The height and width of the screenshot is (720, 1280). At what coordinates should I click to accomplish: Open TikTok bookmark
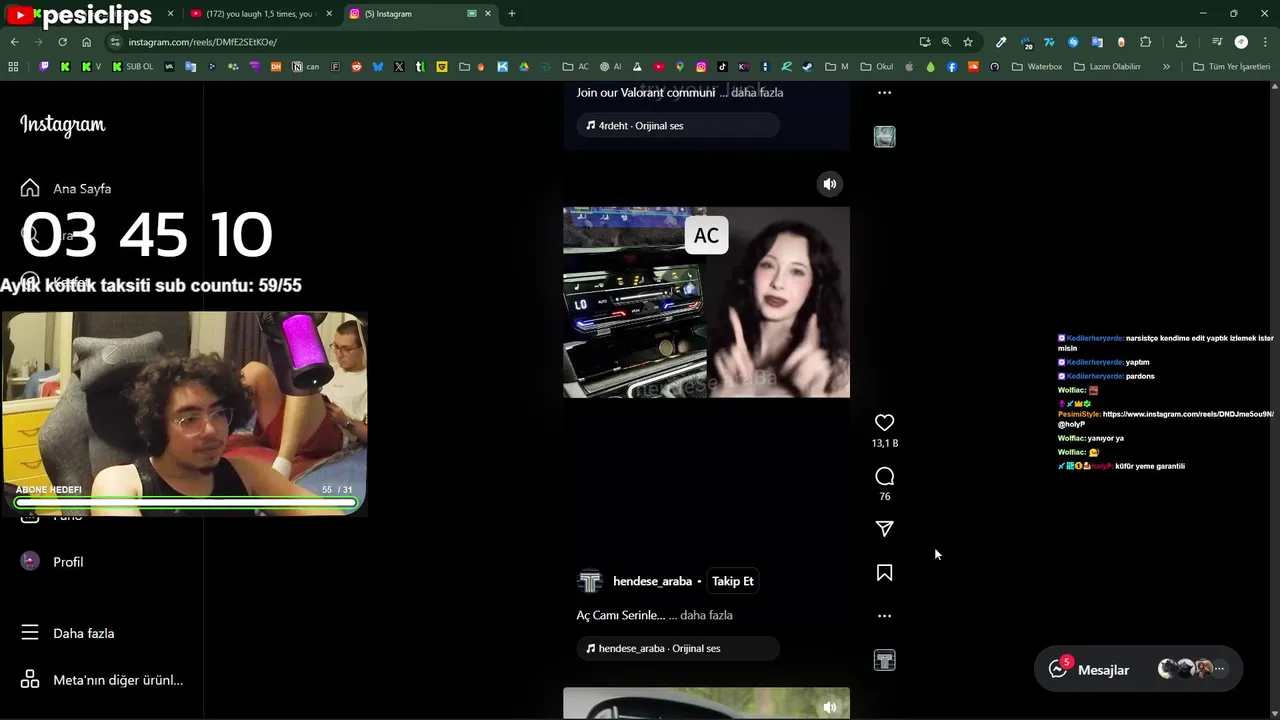point(722,67)
